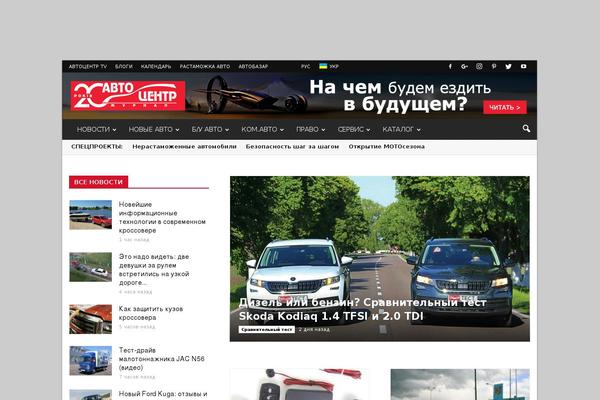Open the YouTube social icon
Image resolution: width=600 pixels, height=400 pixels.
tap(523, 66)
